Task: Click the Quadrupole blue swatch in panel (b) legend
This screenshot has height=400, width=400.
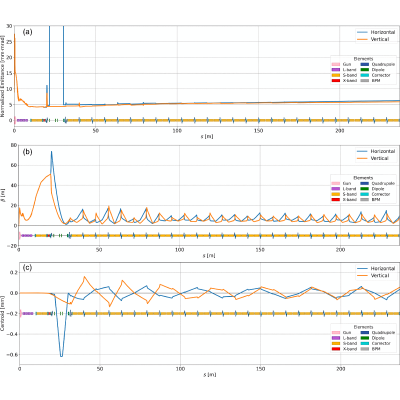Action: (x=365, y=183)
